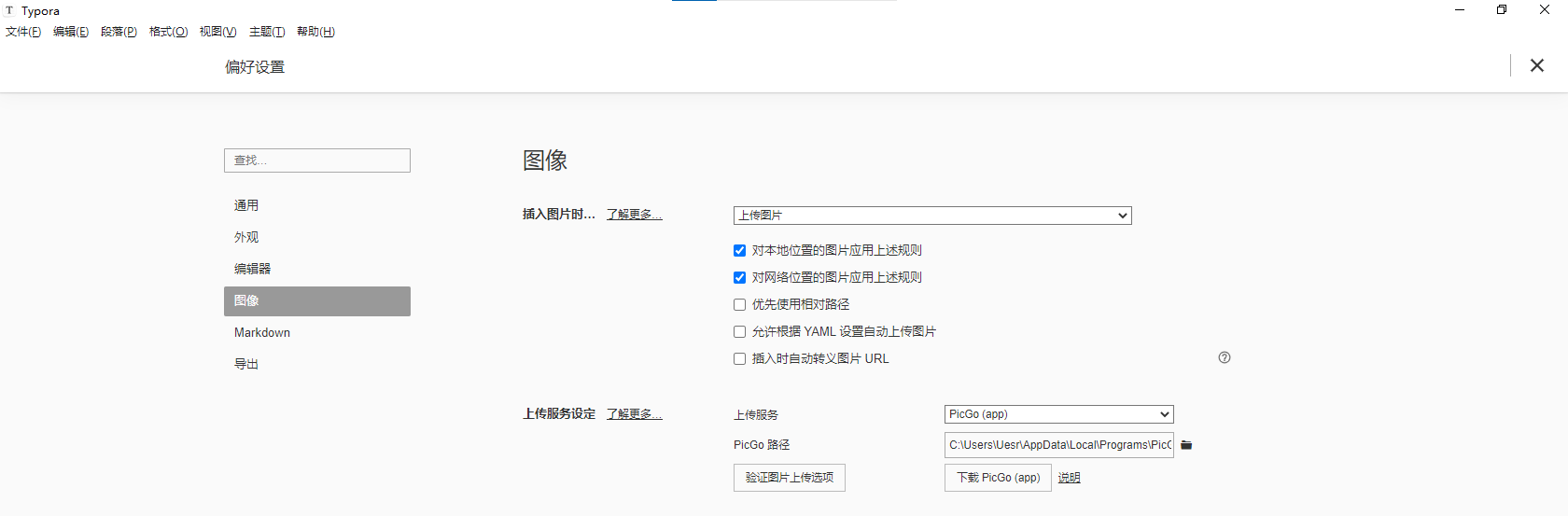Click the help question mark icon

1225,357
